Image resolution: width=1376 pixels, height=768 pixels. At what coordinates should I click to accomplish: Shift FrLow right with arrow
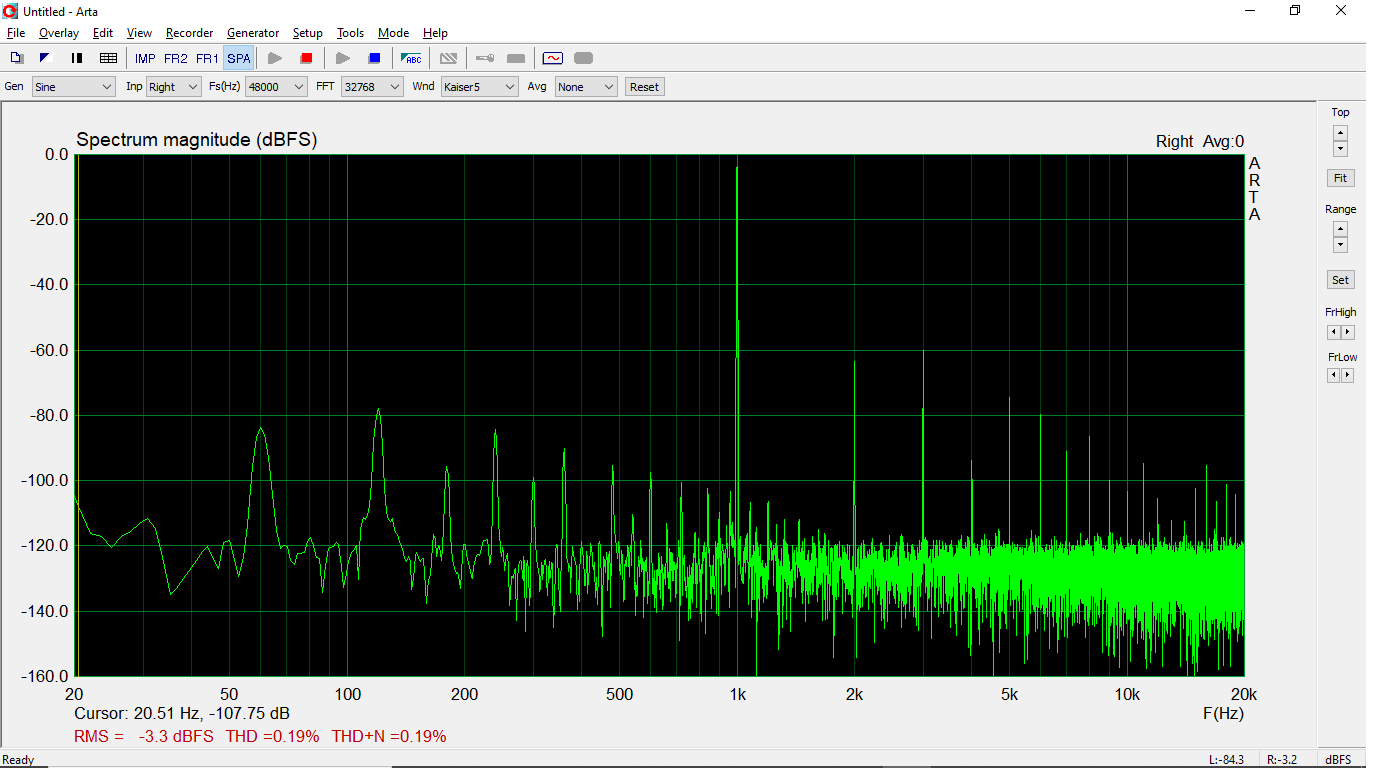click(x=1348, y=375)
